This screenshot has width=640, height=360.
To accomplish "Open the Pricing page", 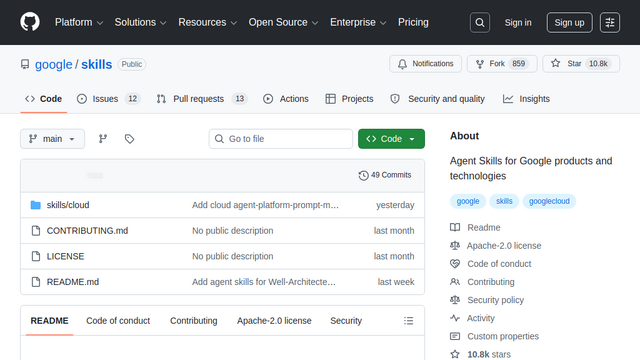I will [x=413, y=22].
